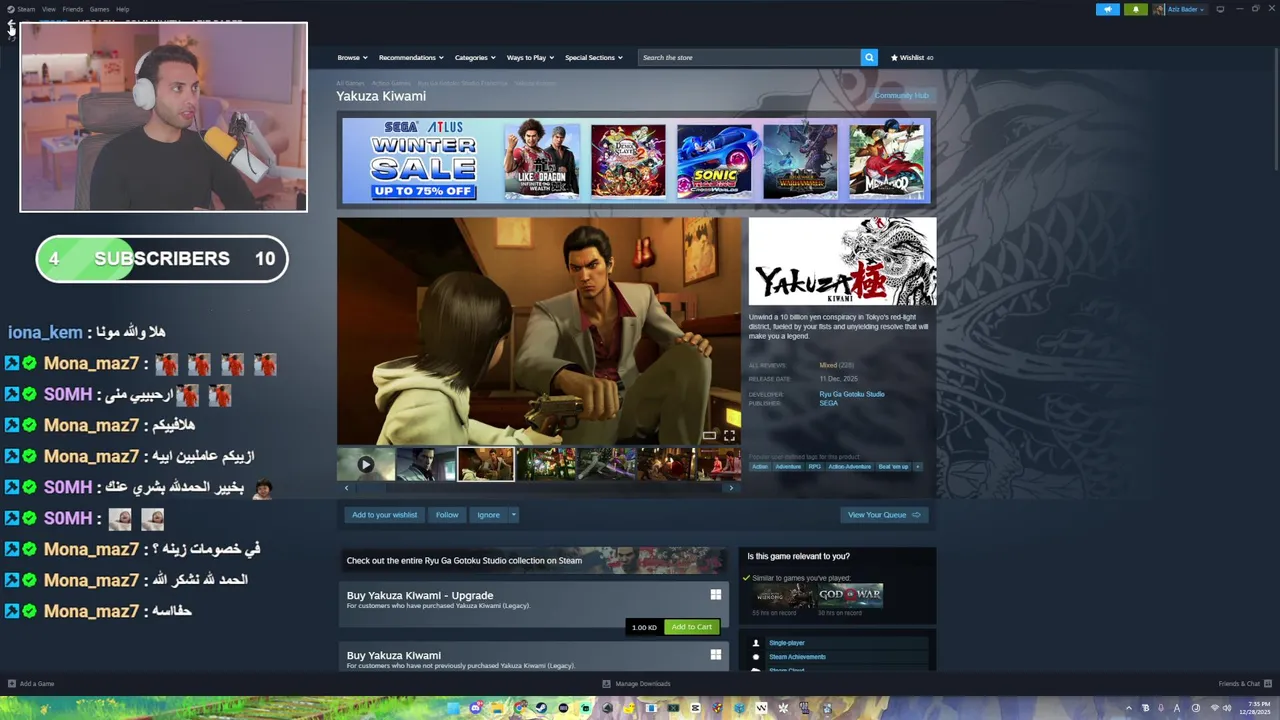Expand the Categories dropdown

[x=474, y=57]
